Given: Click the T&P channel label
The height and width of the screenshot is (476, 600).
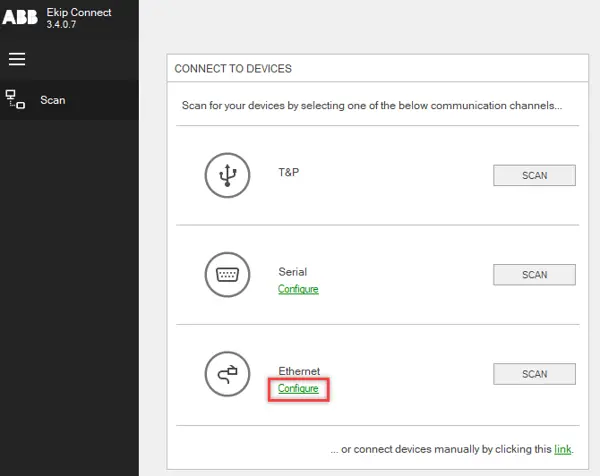Looking at the screenshot, I should pyautogui.click(x=289, y=172).
